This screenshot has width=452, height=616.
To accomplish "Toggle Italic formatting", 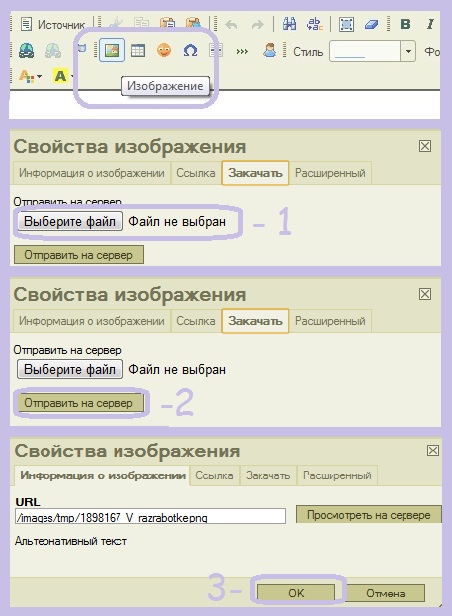I will [430, 24].
